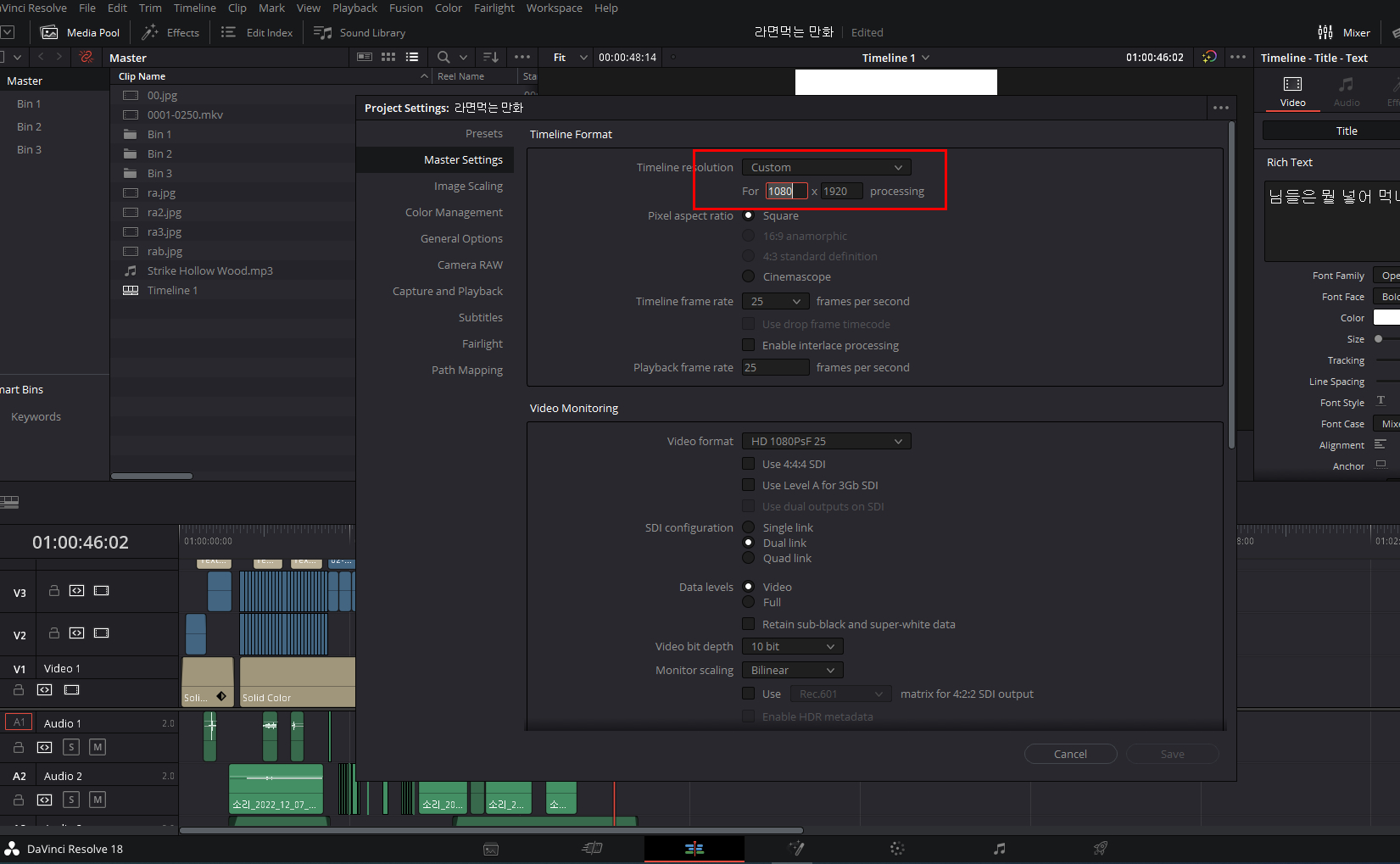Select Bin 2 in the bin list

click(x=29, y=126)
